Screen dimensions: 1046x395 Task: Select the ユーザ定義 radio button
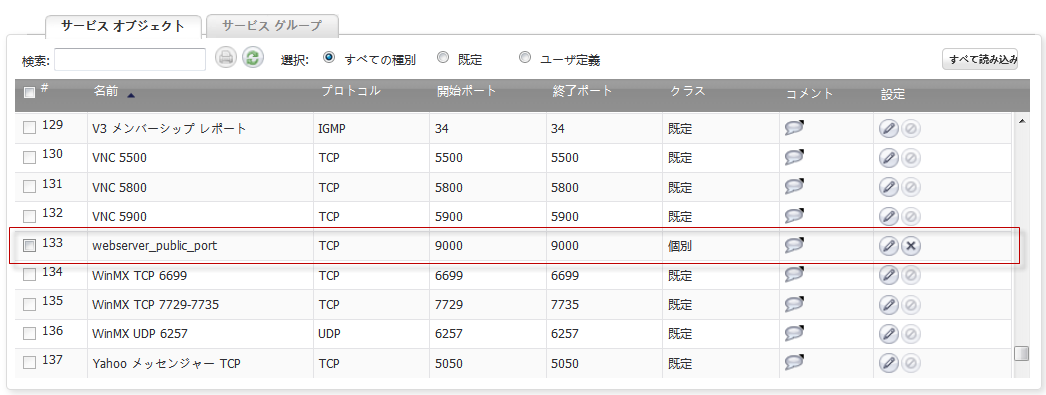(525, 57)
